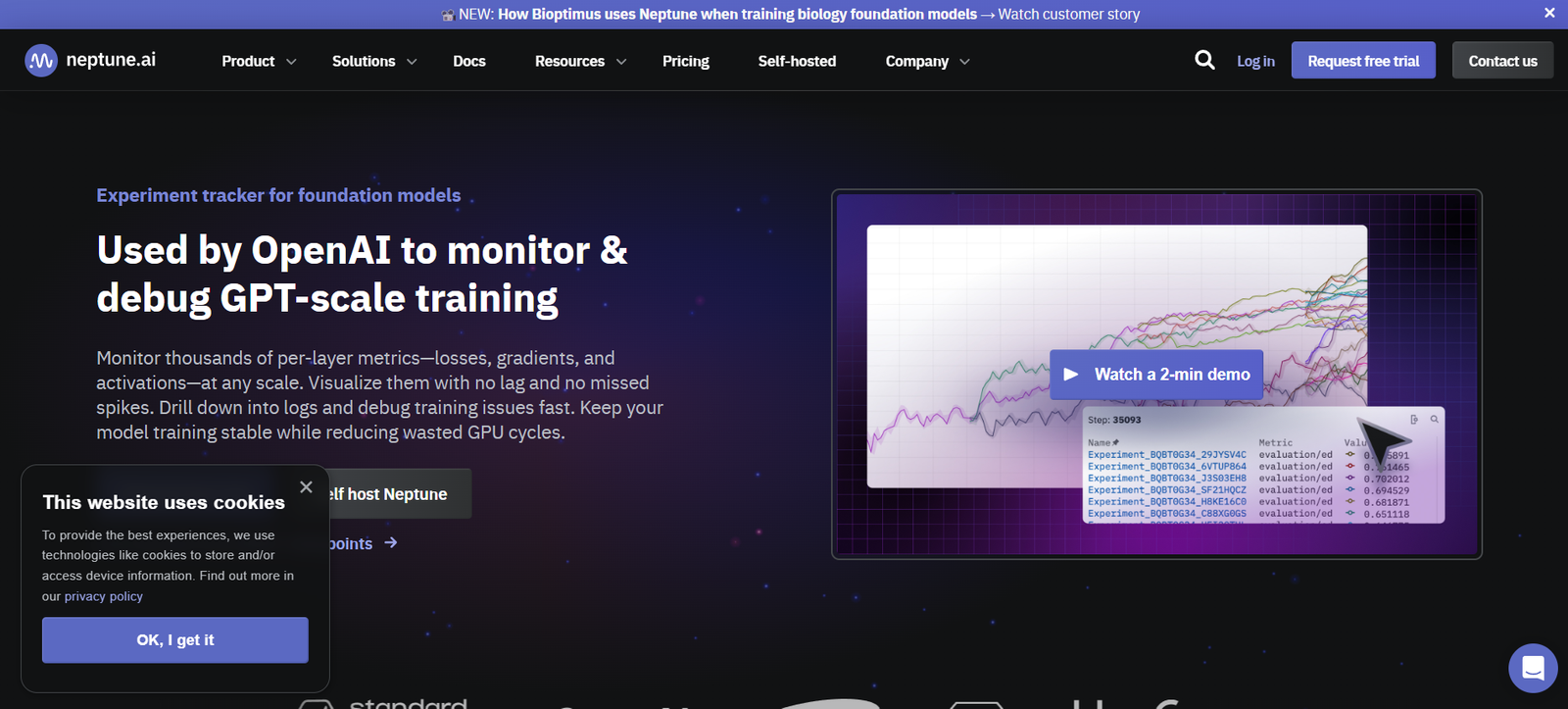Click the play icon on demo video
Image resolution: width=1568 pixels, height=709 pixels.
click(1071, 375)
